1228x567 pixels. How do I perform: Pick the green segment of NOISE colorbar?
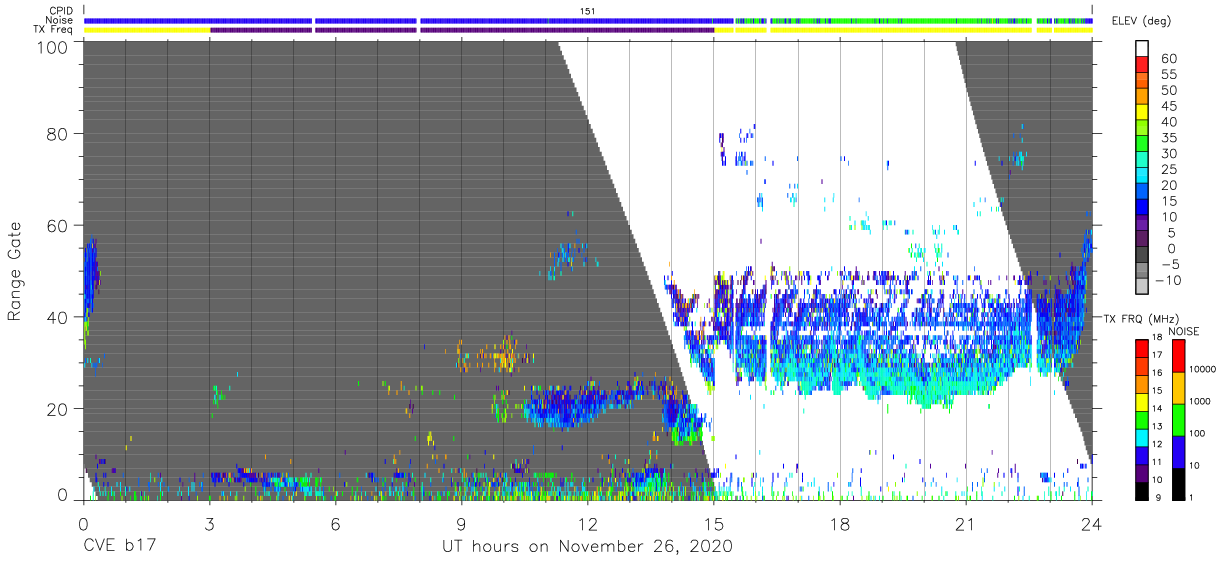(1179, 420)
